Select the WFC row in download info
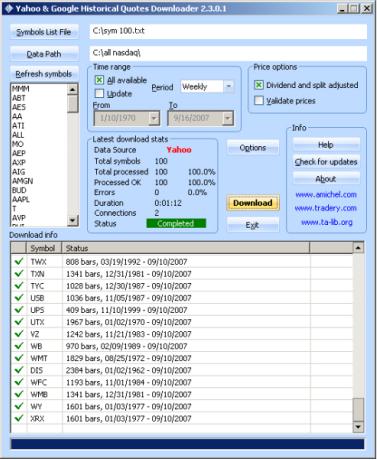This screenshot has height=460, width=377. (x=182, y=382)
